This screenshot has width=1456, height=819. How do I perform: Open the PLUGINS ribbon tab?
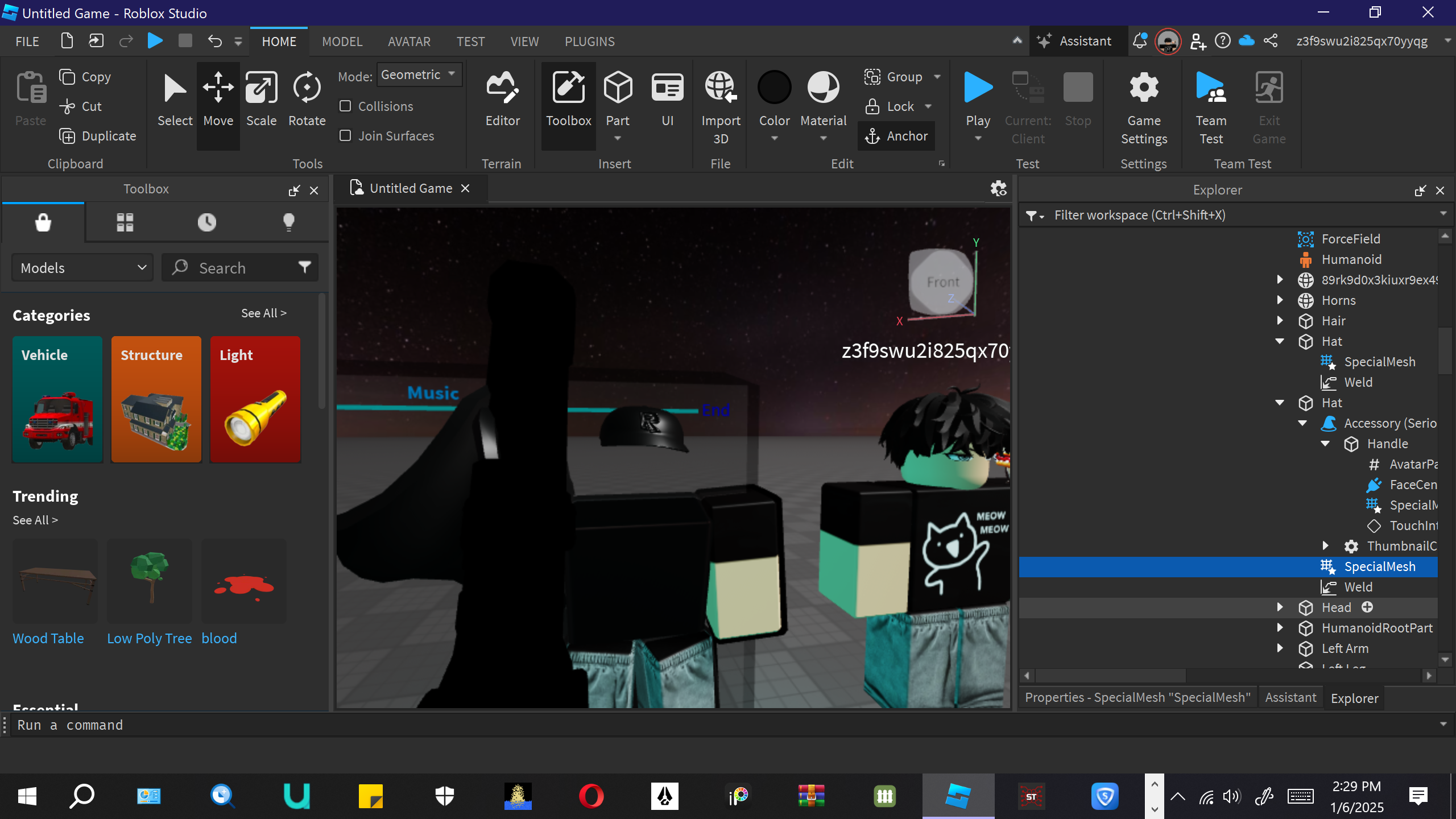[589, 42]
